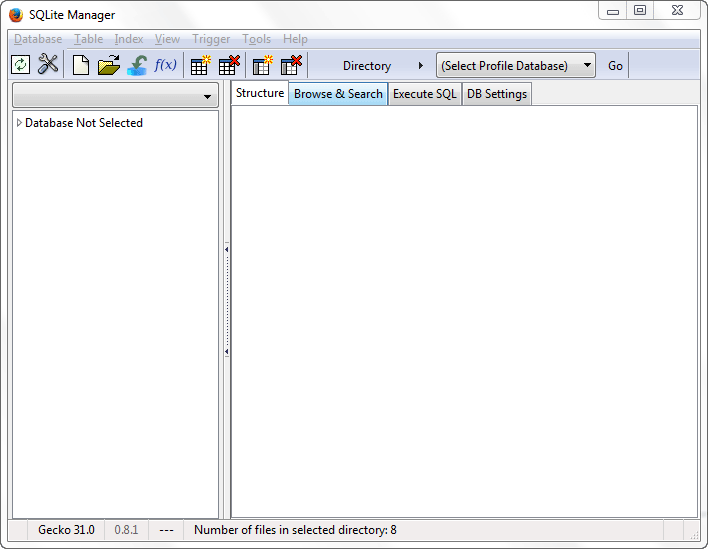Switch to the Browse & Search tab

point(338,94)
